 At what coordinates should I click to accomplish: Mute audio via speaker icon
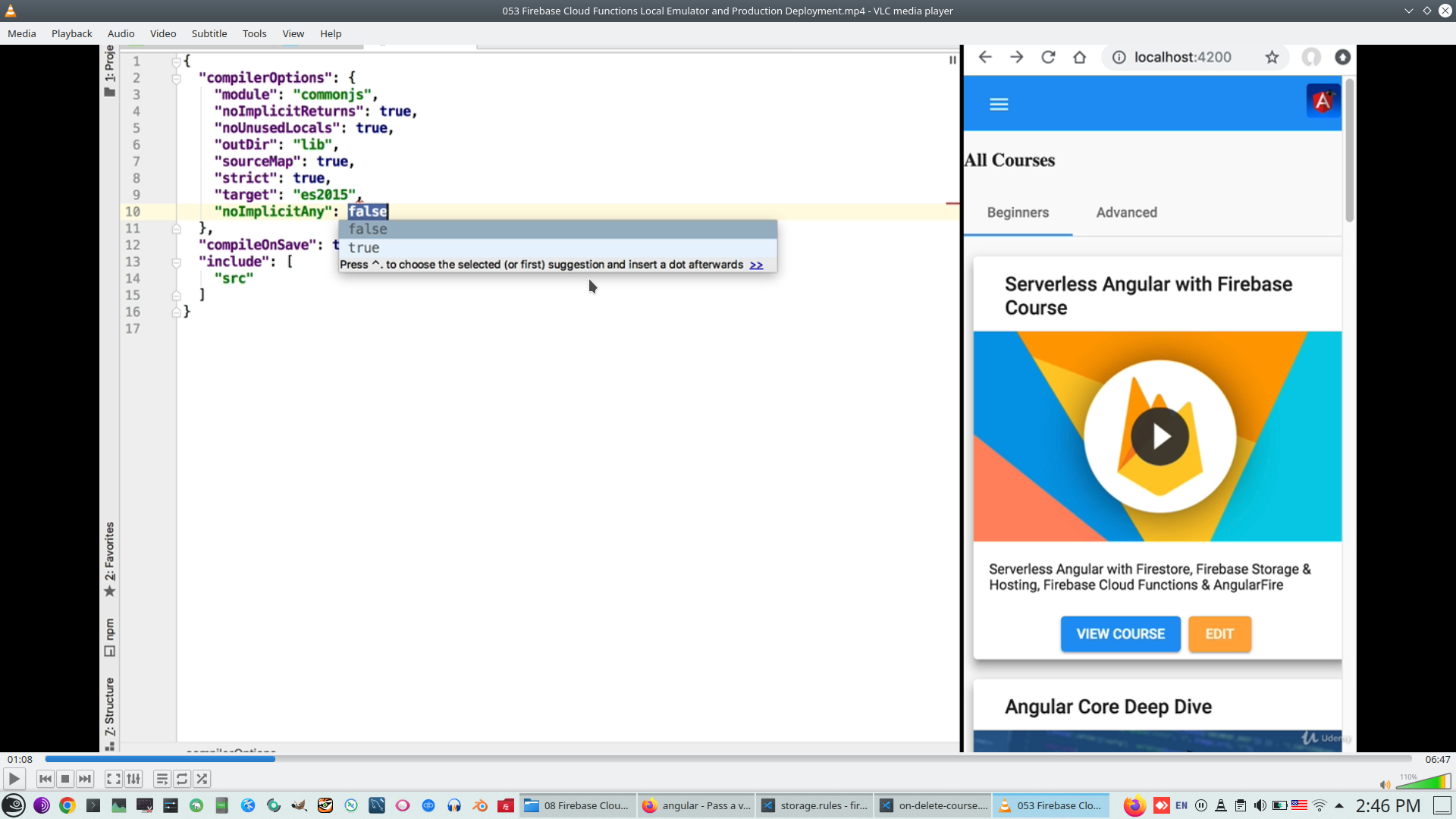coord(1385,785)
